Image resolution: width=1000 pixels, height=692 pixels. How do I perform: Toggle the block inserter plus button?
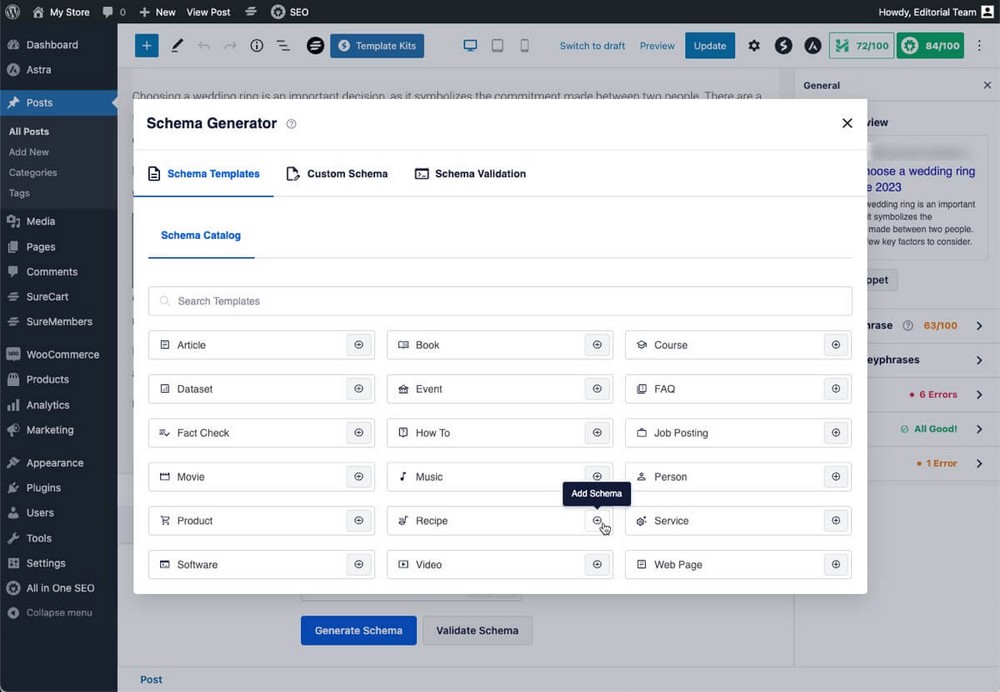(147, 46)
